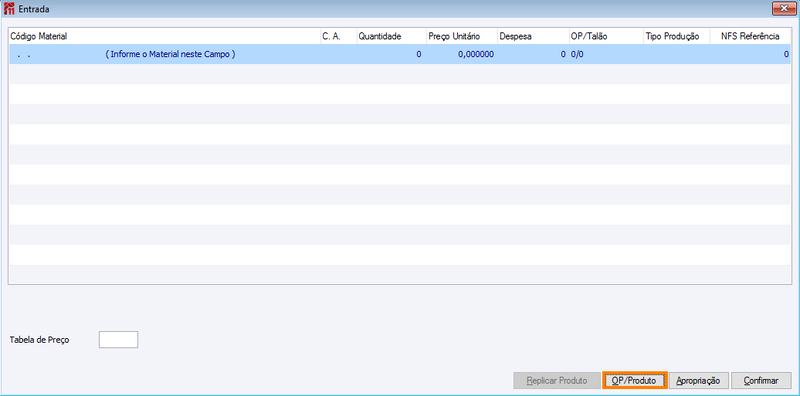Screen dimensions: 800x396
Task: Select the NFS Referência column header
Action: 750,37
